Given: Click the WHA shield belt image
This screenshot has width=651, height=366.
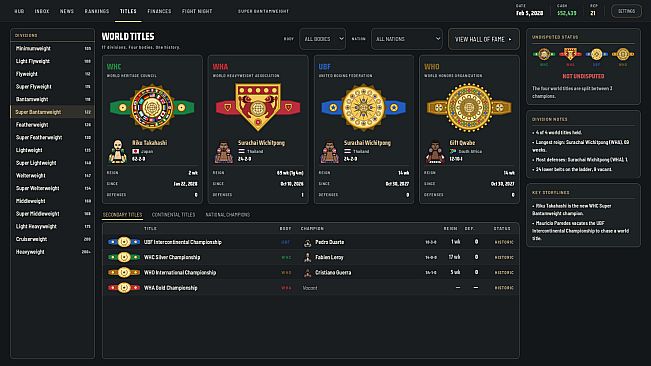Looking at the screenshot, I should (258, 107).
